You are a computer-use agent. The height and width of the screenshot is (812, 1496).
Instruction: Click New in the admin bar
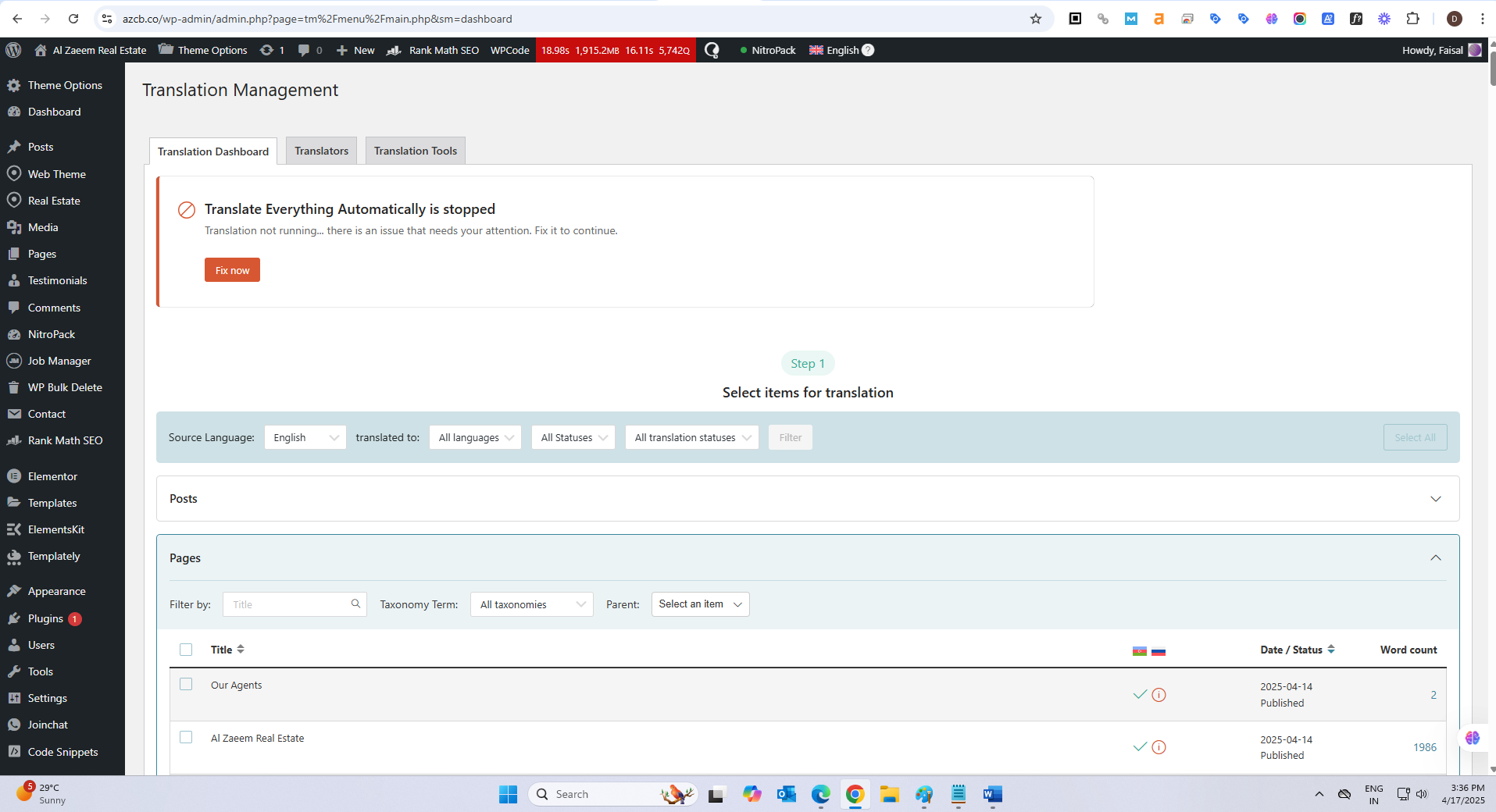[x=355, y=50]
